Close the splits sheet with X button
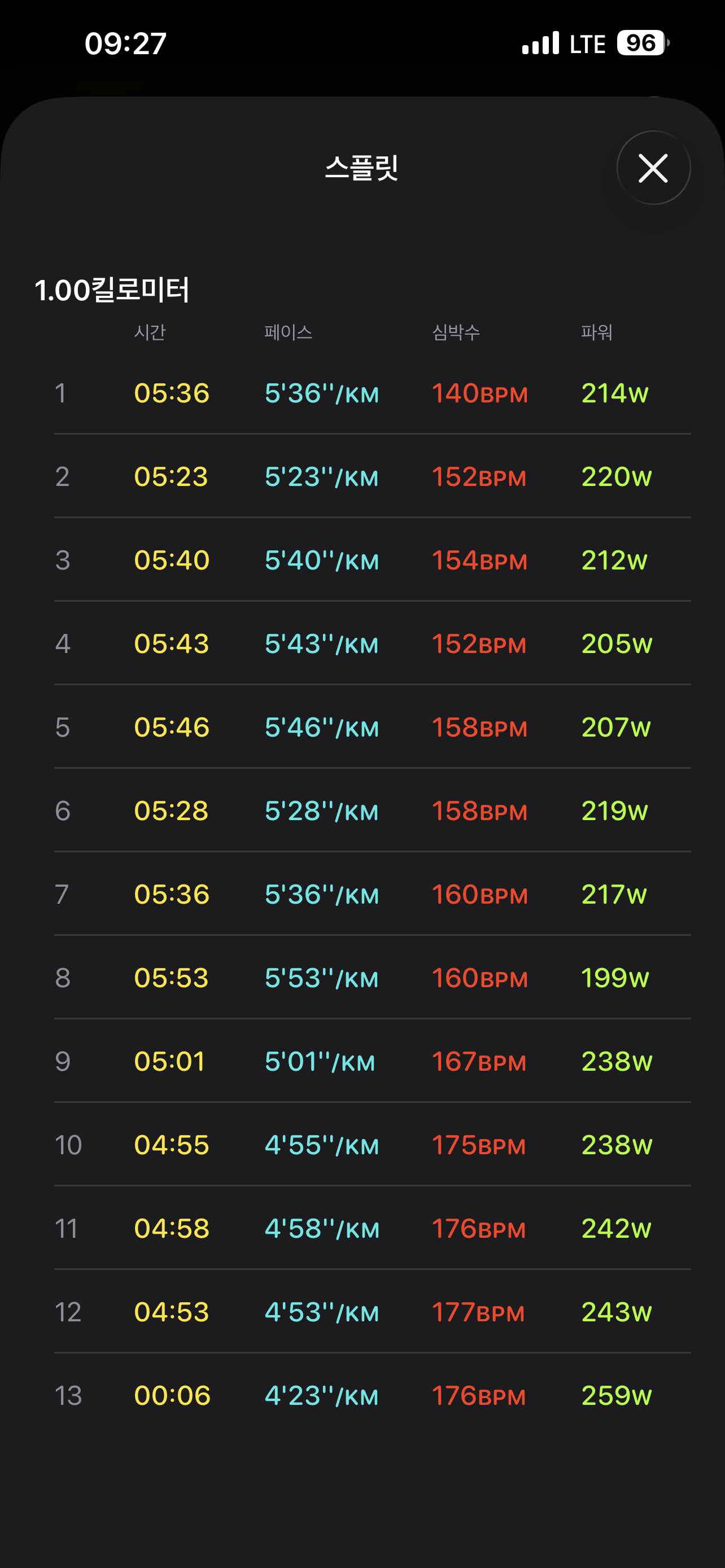This screenshot has width=725, height=1568. click(653, 168)
